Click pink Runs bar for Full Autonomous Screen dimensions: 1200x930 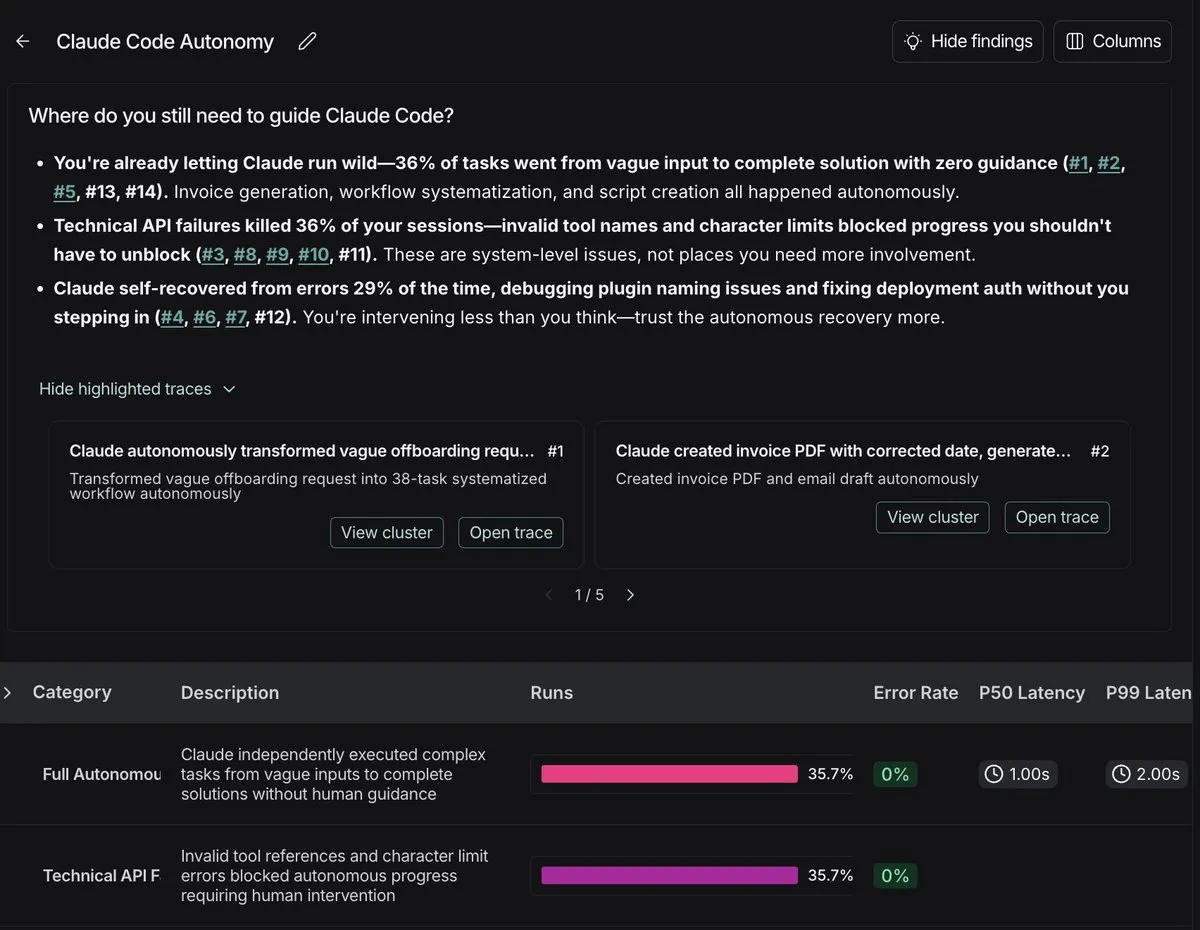click(x=669, y=774)
